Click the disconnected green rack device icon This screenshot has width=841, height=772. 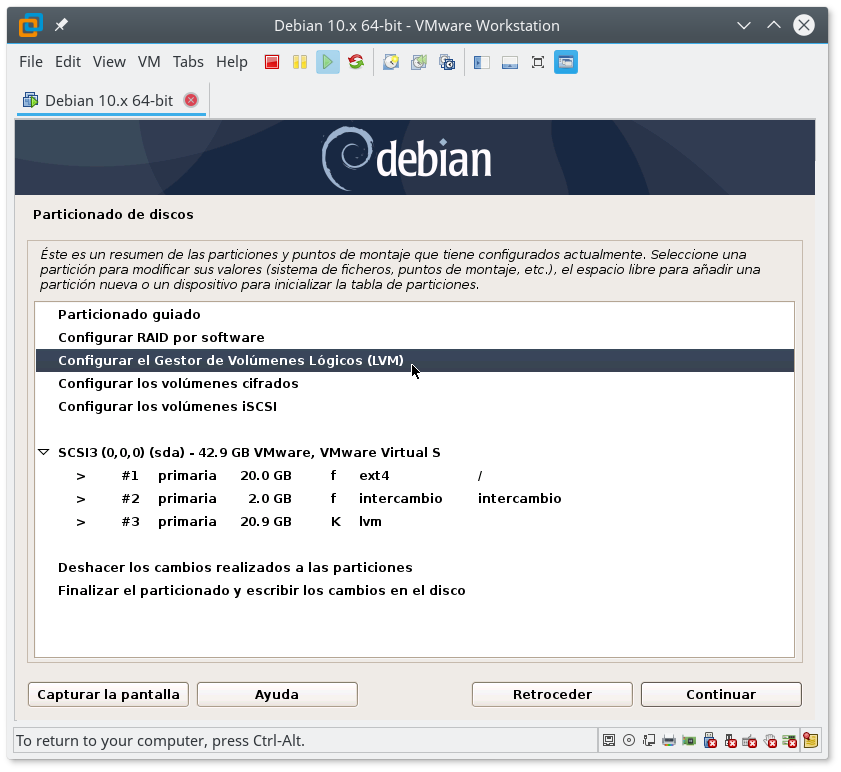tap(790, 741)
